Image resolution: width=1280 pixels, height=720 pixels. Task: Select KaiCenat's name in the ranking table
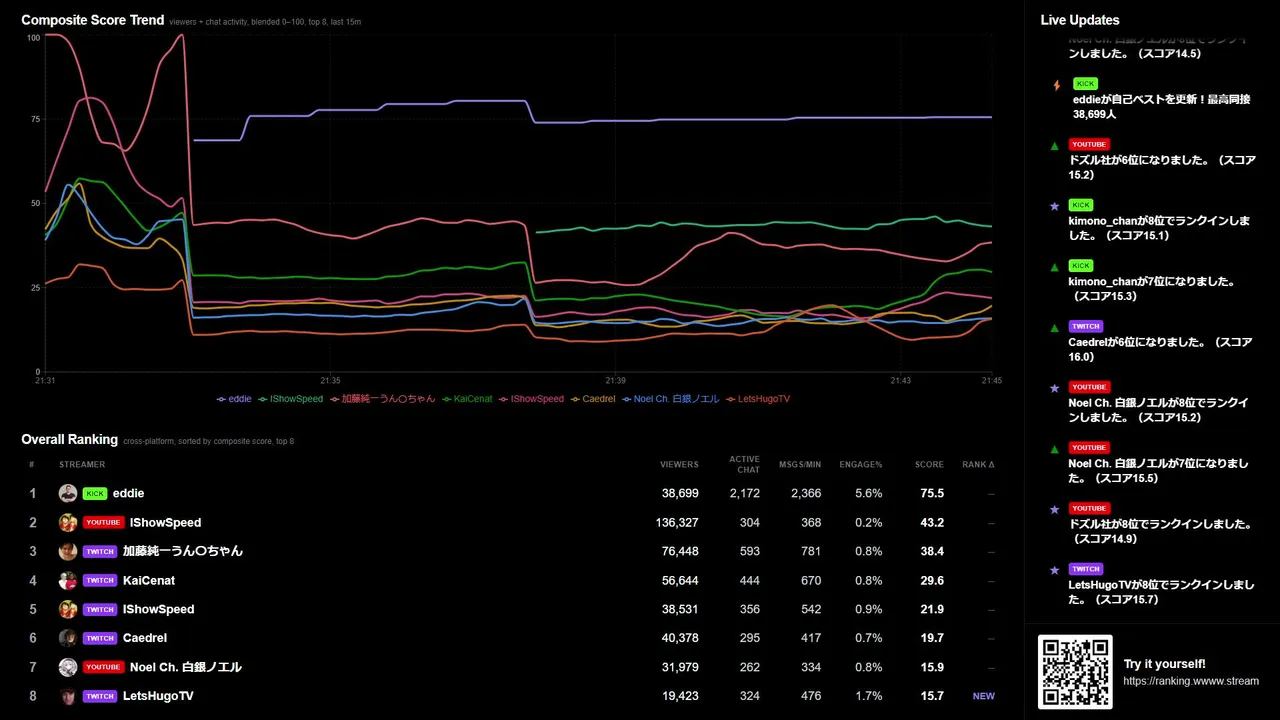pos(149,580)
